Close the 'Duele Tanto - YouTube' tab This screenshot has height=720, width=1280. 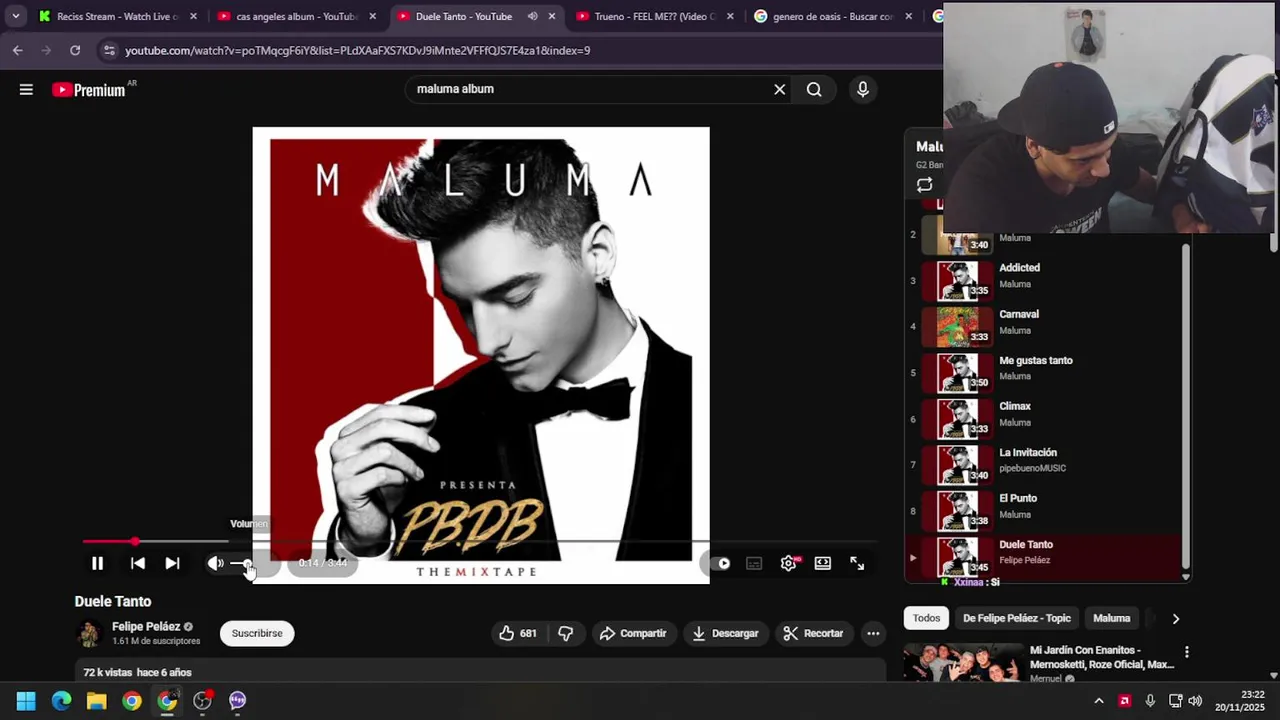coord(551,16)
